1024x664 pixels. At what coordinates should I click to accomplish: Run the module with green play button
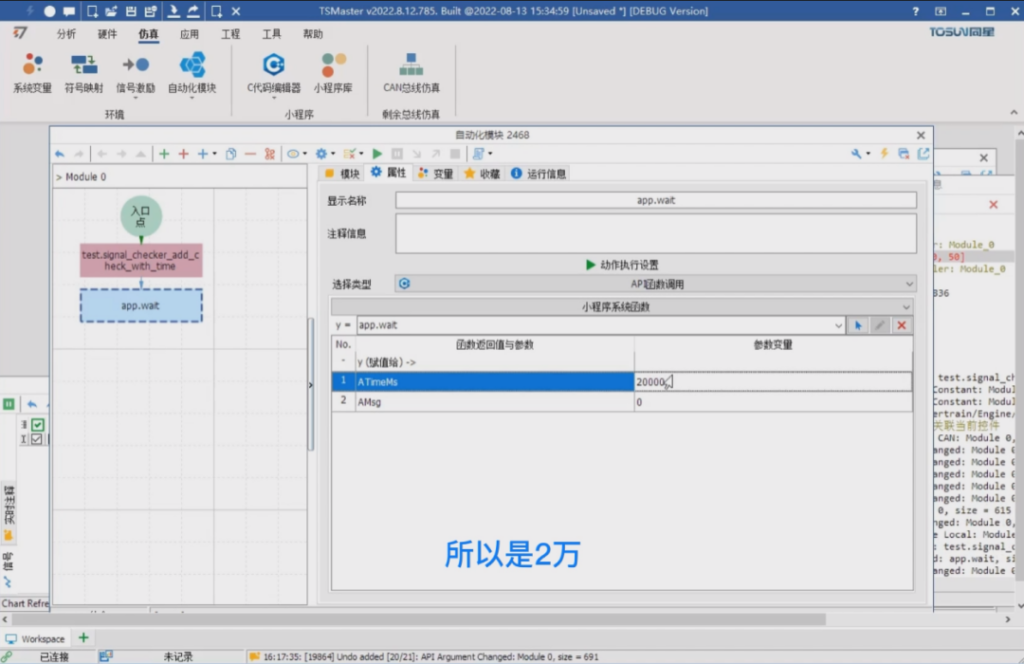377,154
